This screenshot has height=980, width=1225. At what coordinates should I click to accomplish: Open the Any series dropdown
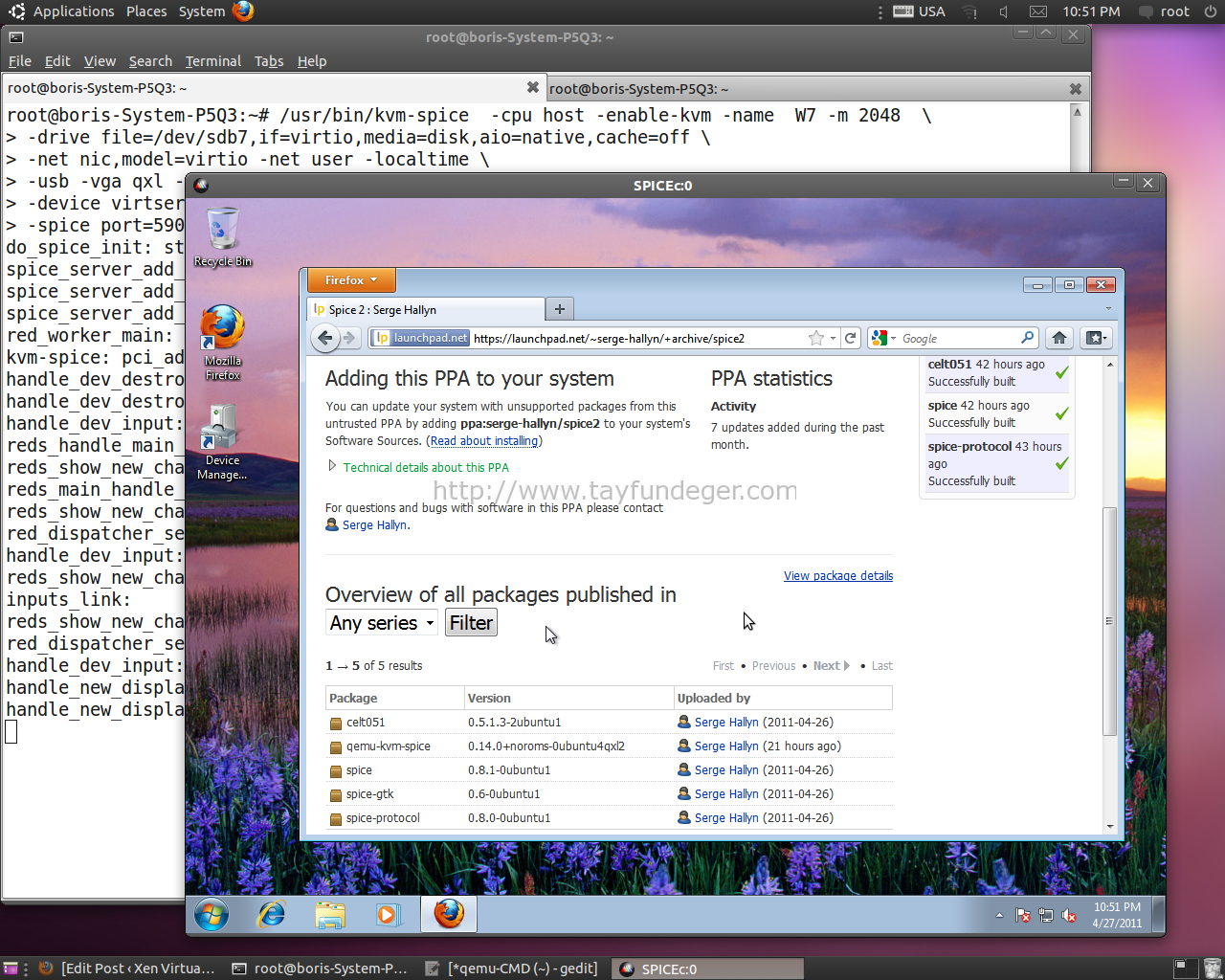click(x=382, y=623)
